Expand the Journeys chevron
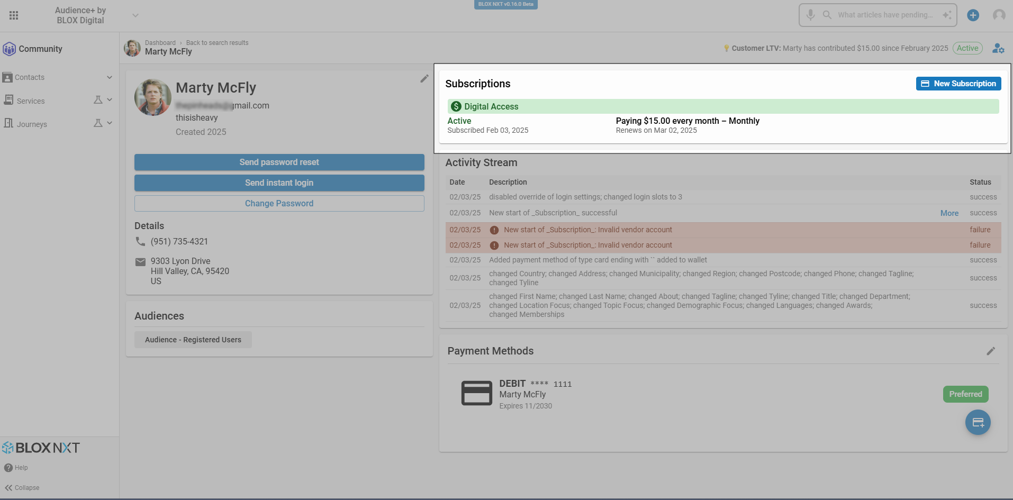1013x500 pixels. pyautogui.click(x=109, y=123)
